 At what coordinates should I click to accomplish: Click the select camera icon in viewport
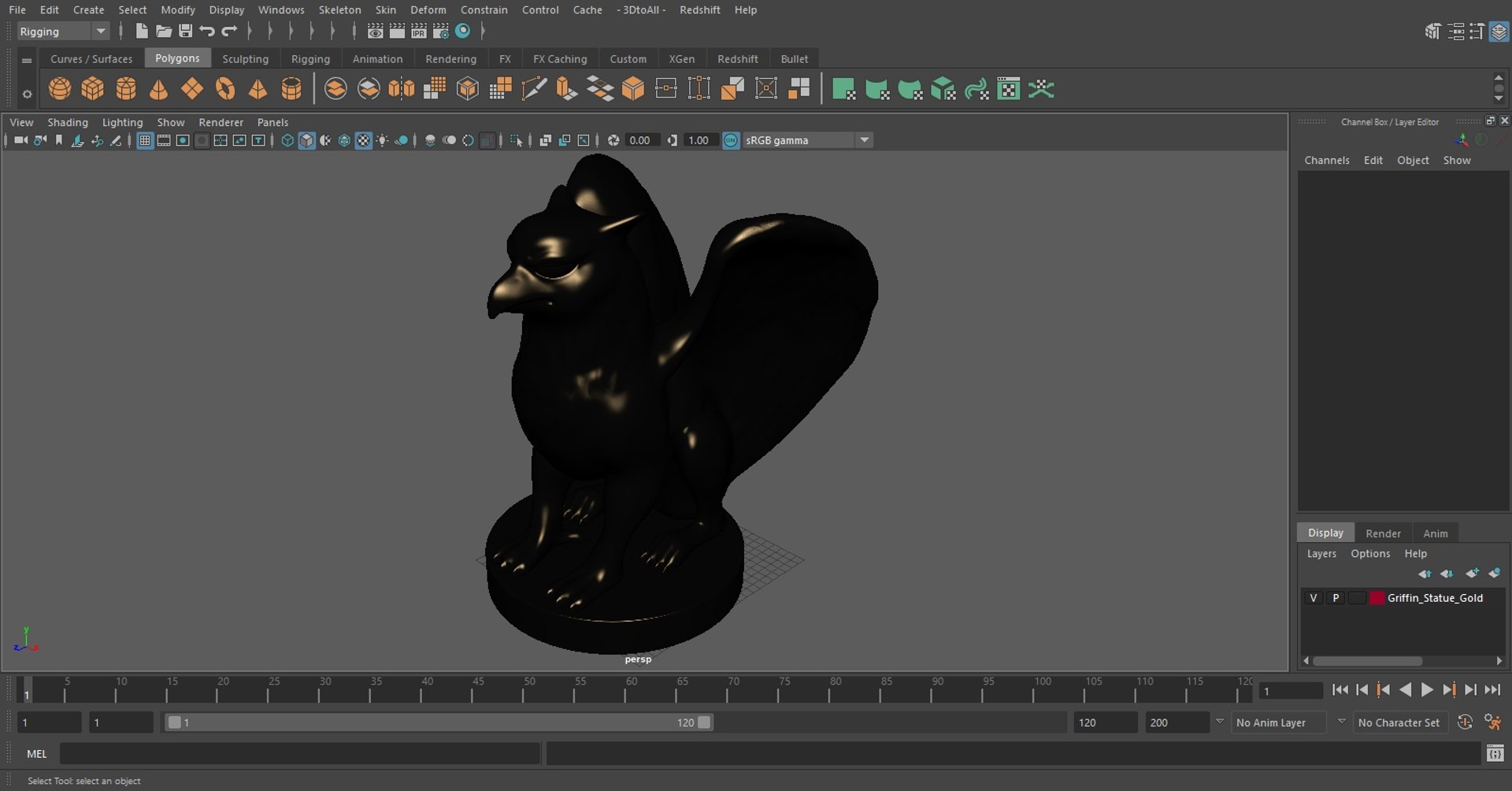[x=21, y=140]
